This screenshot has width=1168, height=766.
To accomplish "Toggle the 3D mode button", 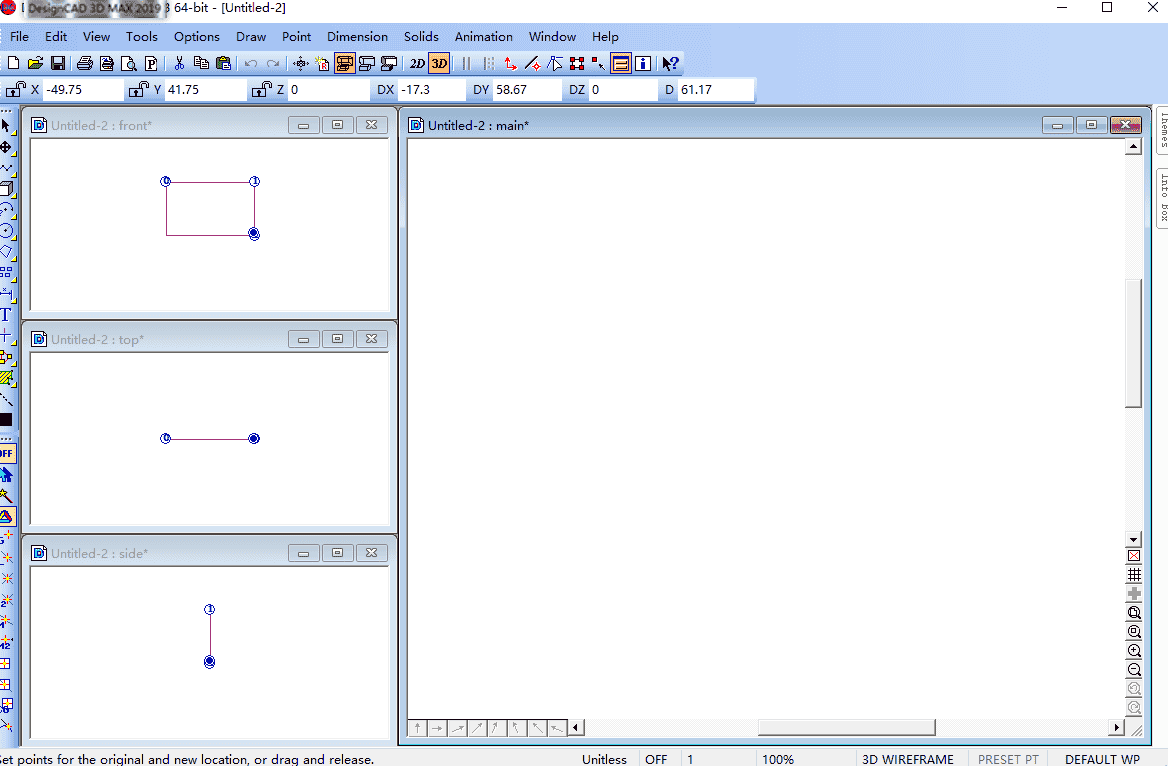I will tap(439, 63).
